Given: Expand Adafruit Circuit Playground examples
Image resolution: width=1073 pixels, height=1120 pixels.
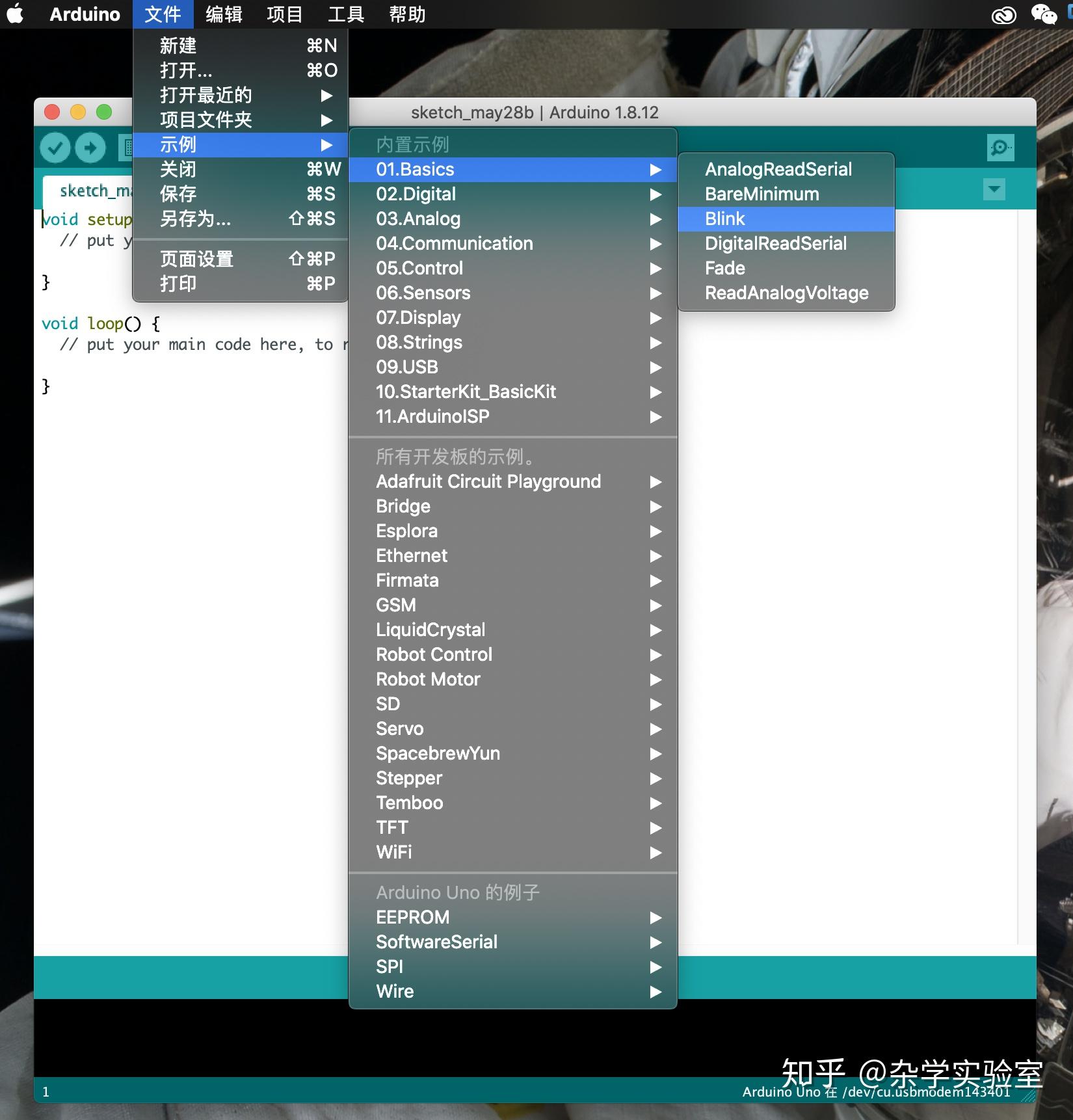Looking at the screenshot, I should 513,481.
